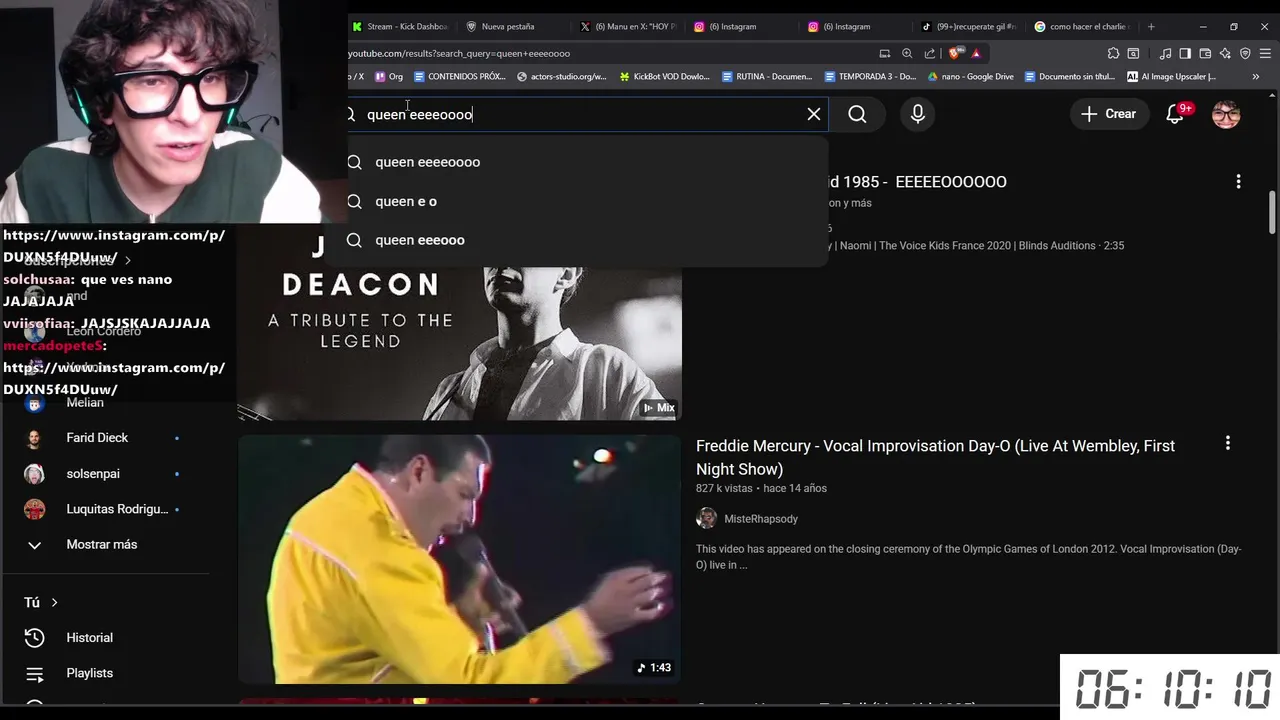Click the playlist icon beside Playlists
The width and height of the screenshot is (1280, 720).
click(x=34, y=673)
